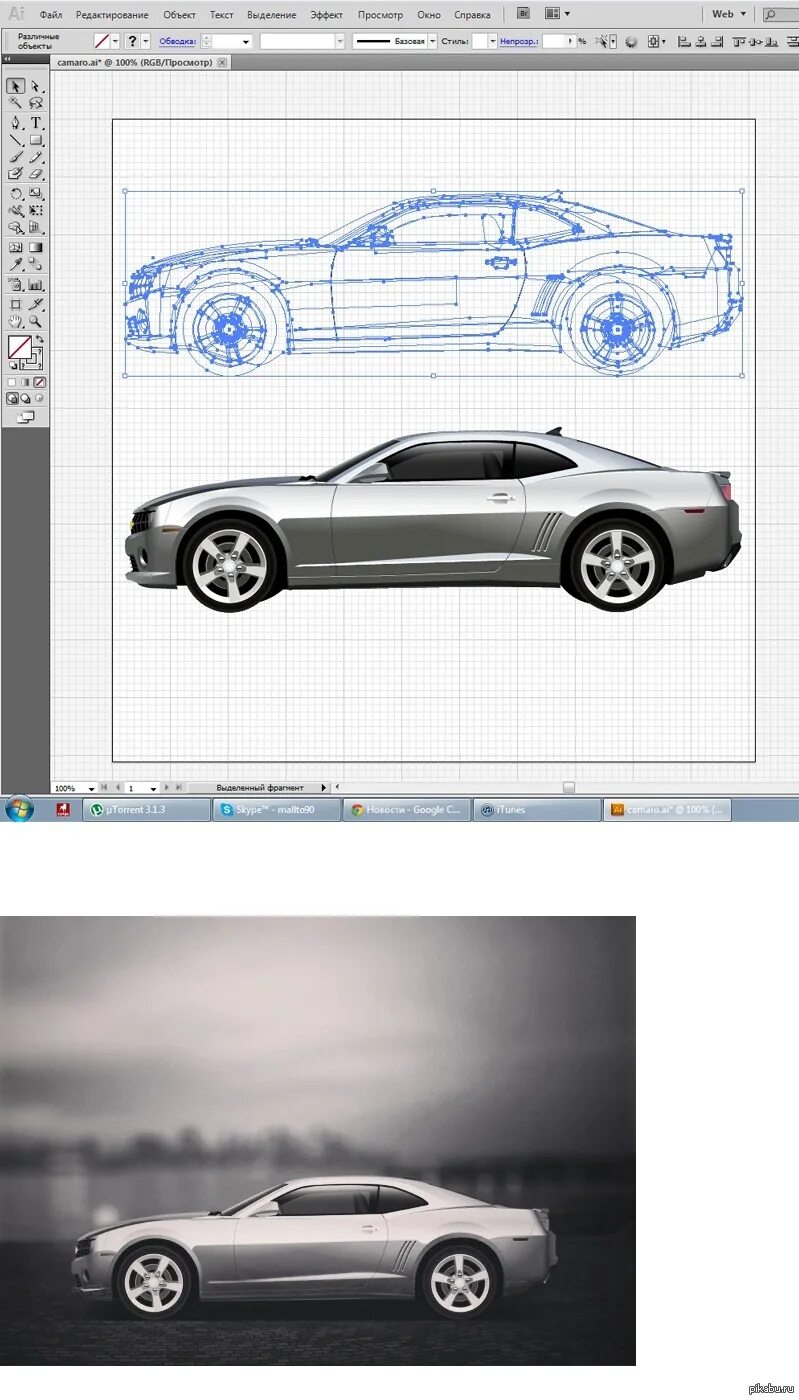Click the swap fill and stroke arrows
799x1400 pixels.
click(x=39, y=339)
